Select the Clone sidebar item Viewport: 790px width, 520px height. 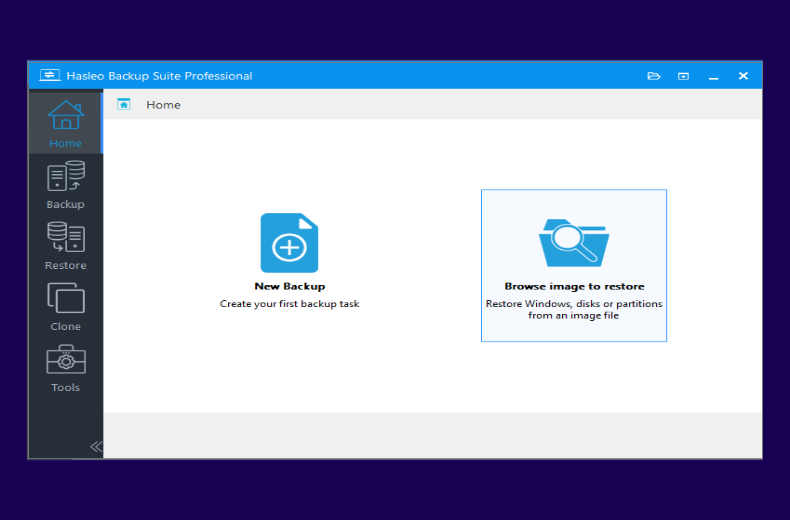(x=65, y=306)
